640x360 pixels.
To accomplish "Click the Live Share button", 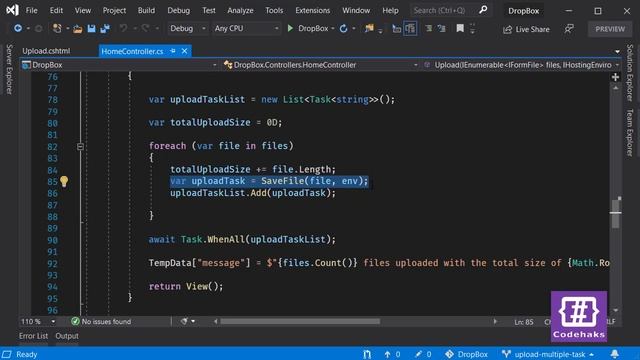I will [x=527, y=29].
